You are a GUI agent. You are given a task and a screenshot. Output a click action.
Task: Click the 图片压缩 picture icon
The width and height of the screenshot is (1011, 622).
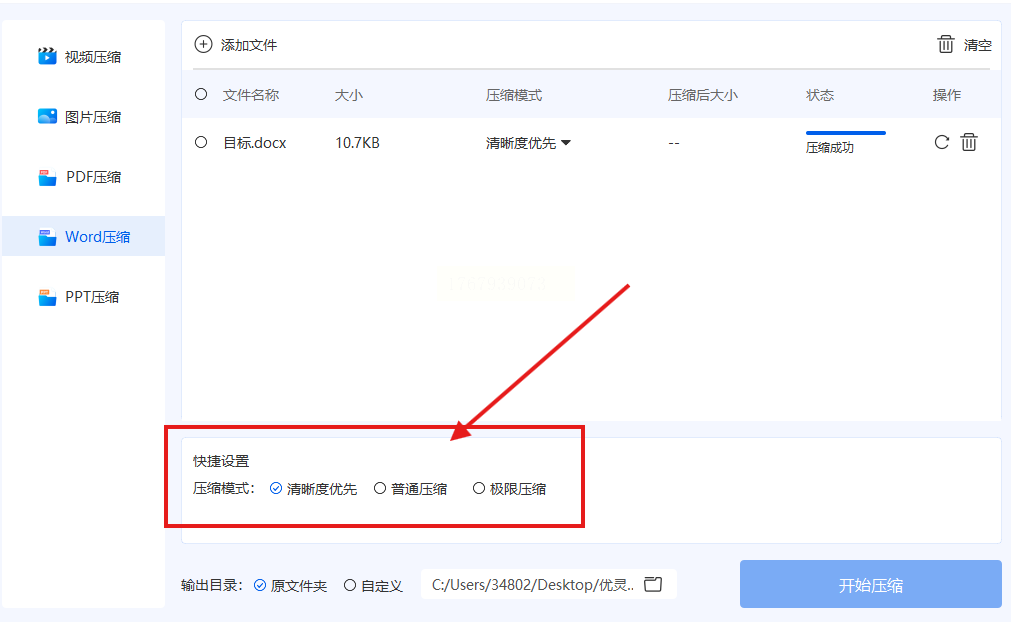pos(47,117)
